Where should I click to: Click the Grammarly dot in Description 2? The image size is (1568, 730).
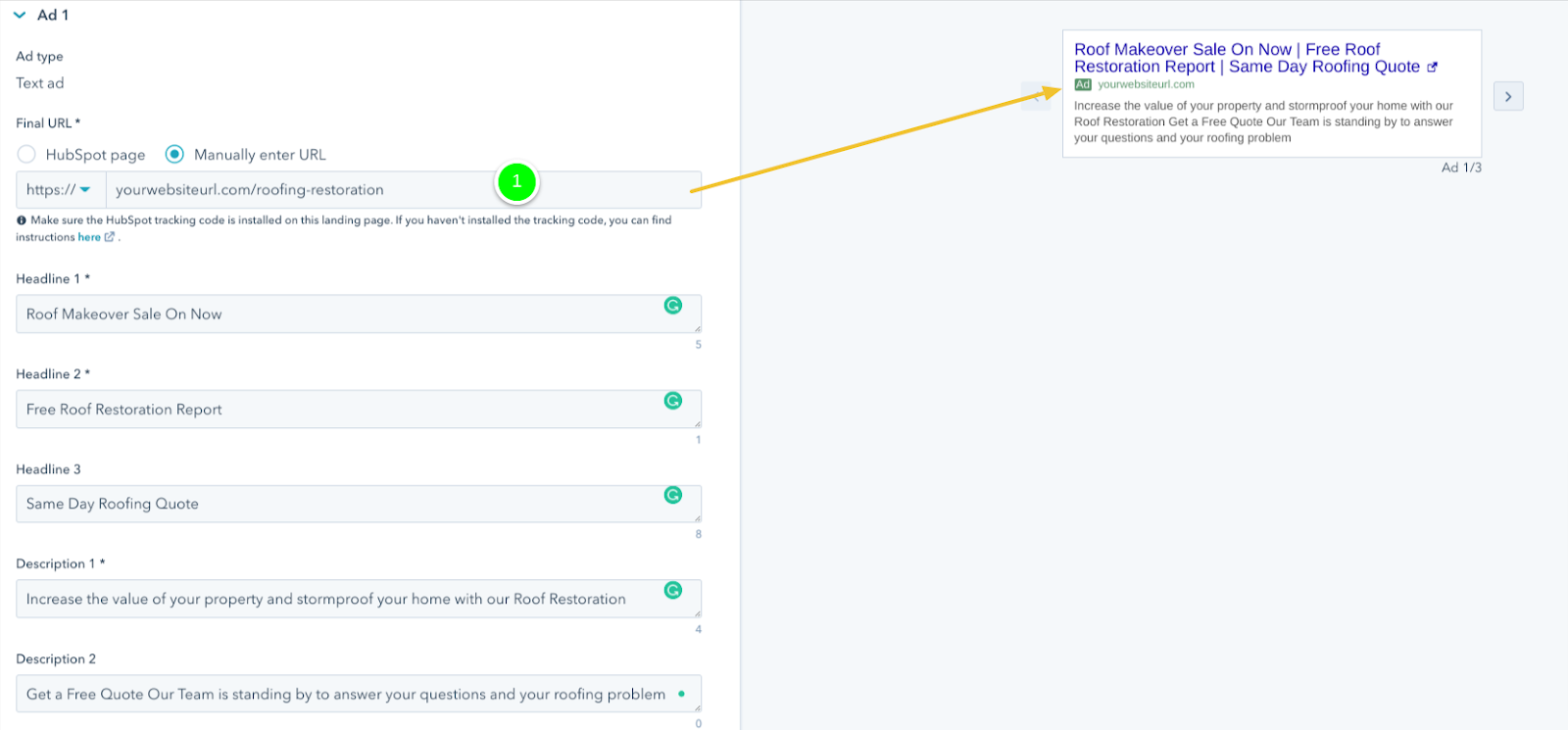coord(681,694)
